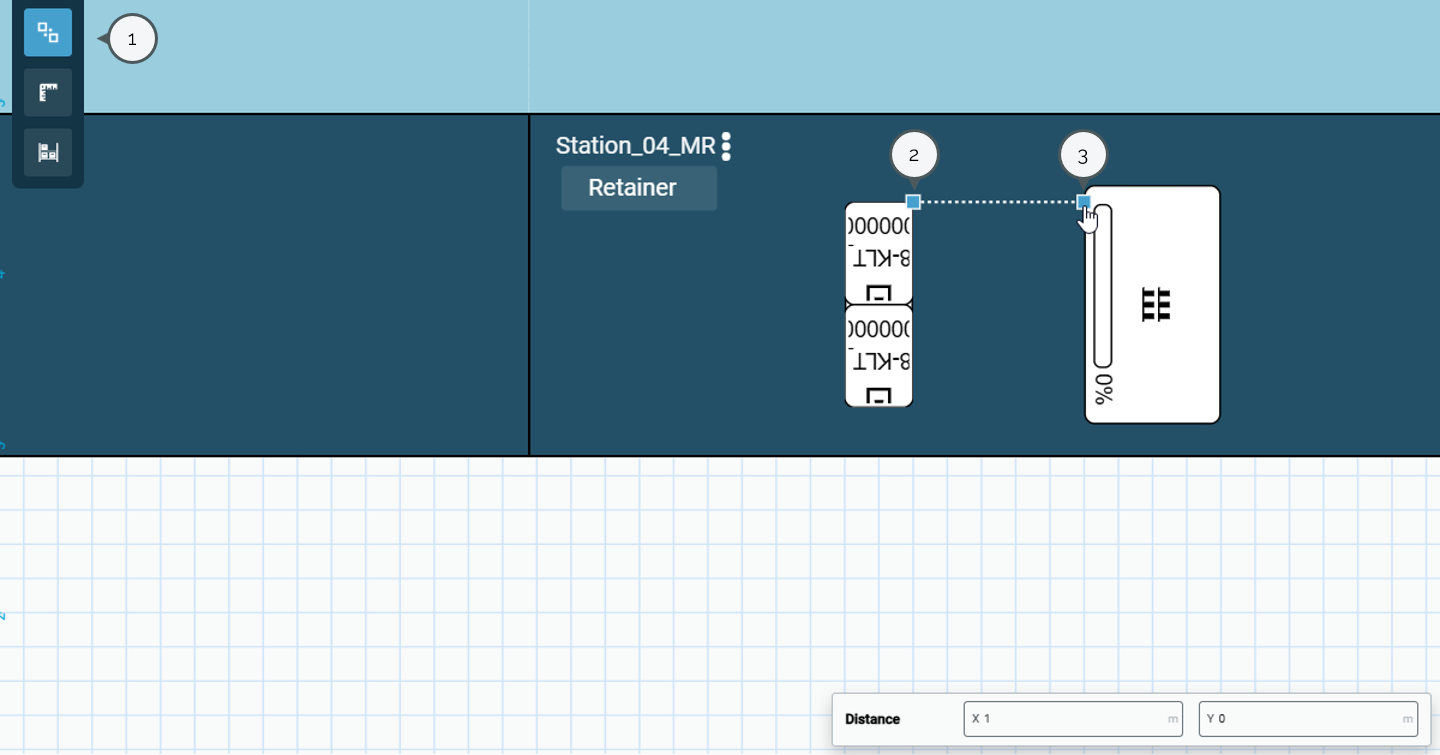Select the distance measurement tool icon

pyautogui.click(x=48, y=32)
